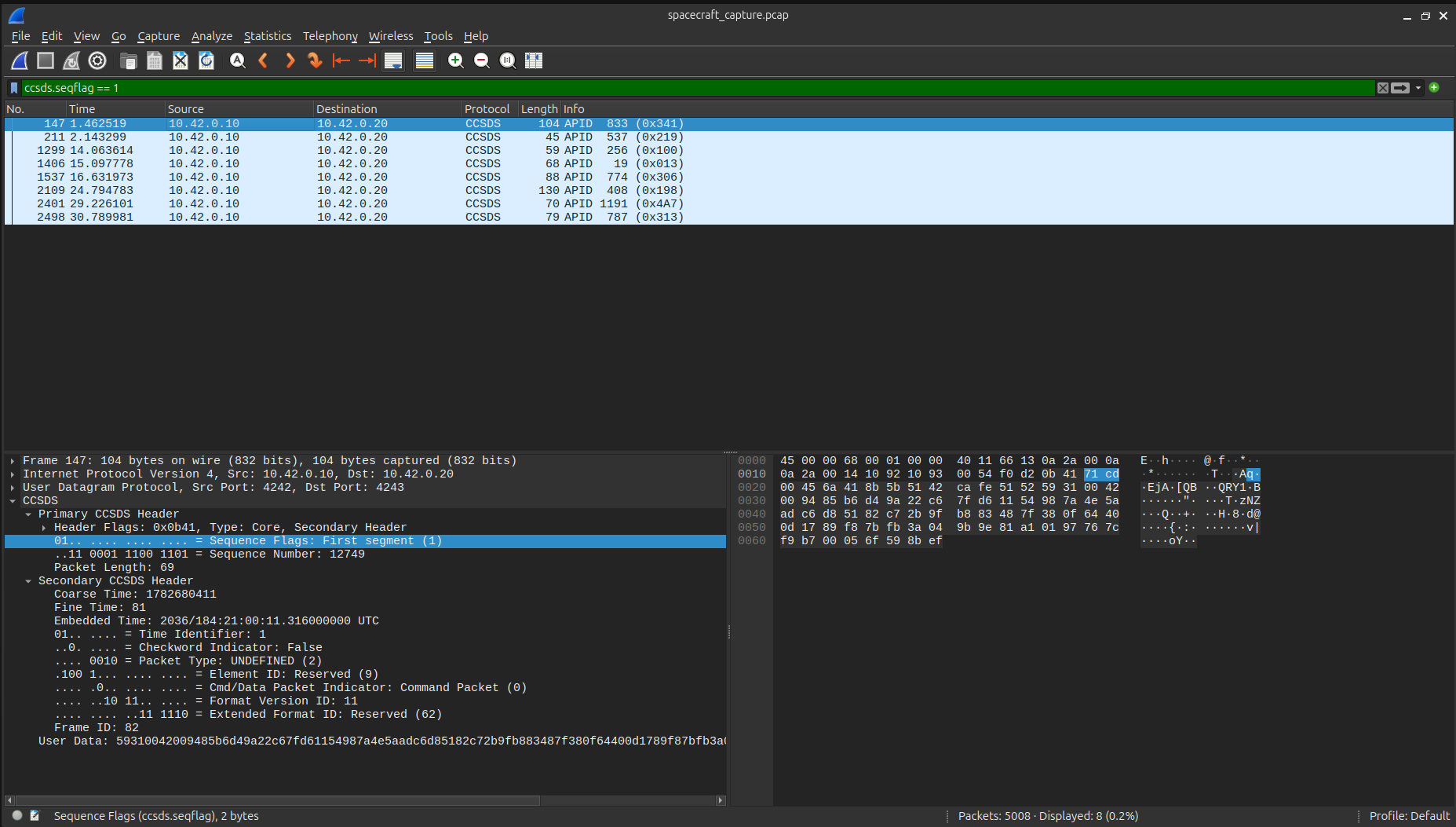Click hex bytes 71 cd highlighted
Viewport: 1456px width, 827px height.
point(1101,474)
